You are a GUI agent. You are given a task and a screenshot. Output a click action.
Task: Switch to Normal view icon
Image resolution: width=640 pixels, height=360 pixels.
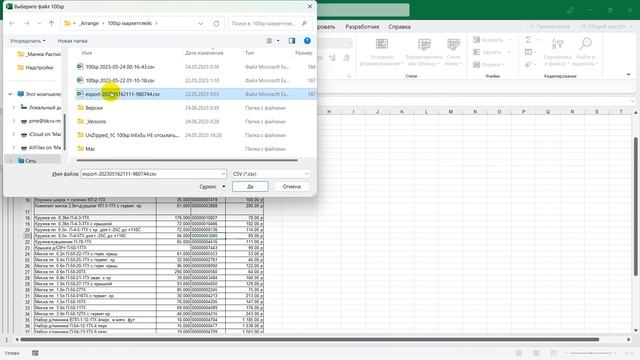(x=519, y=353)
